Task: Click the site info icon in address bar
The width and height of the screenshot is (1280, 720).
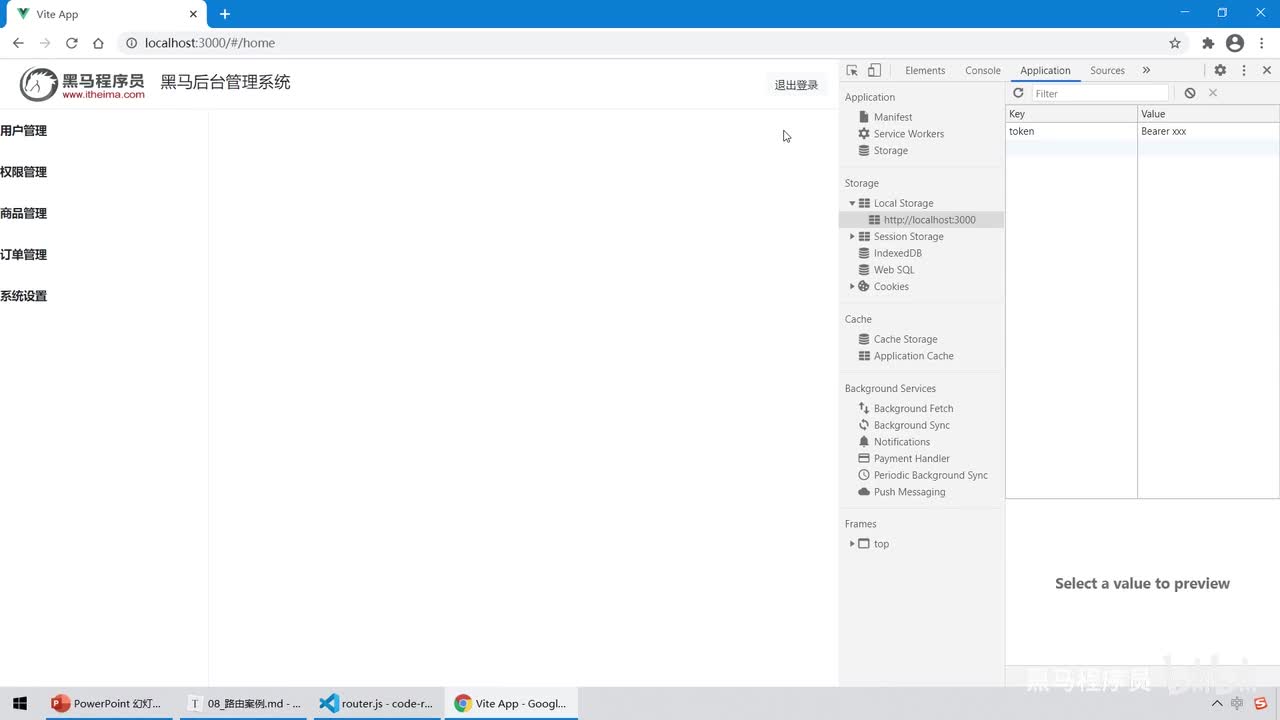Action: tap(131, 43)
